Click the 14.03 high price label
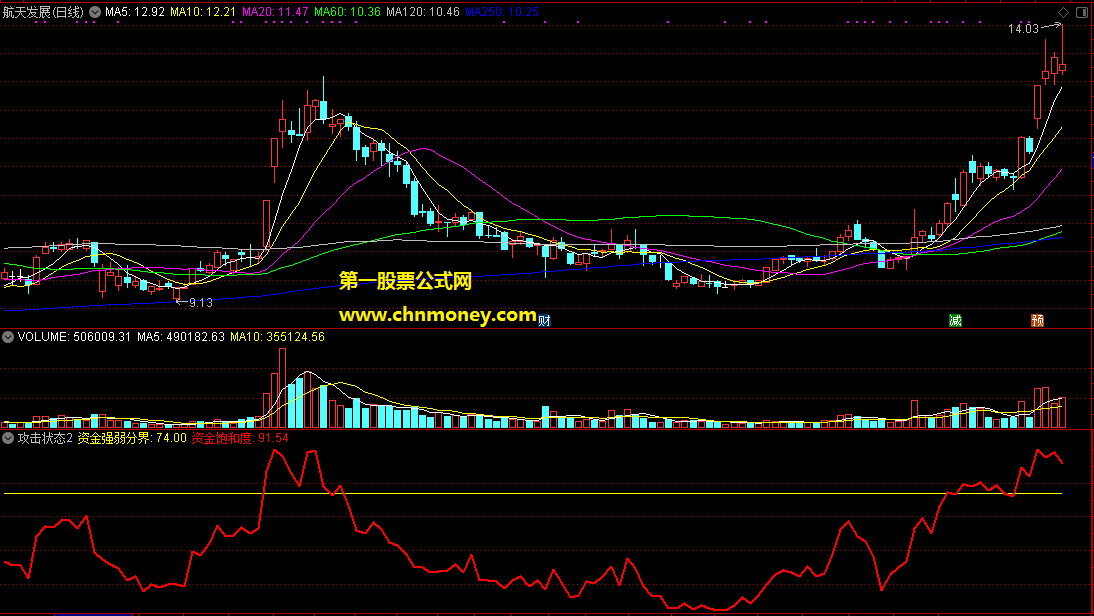This screenshot has height=616, width=1094. pos(1024,29)
